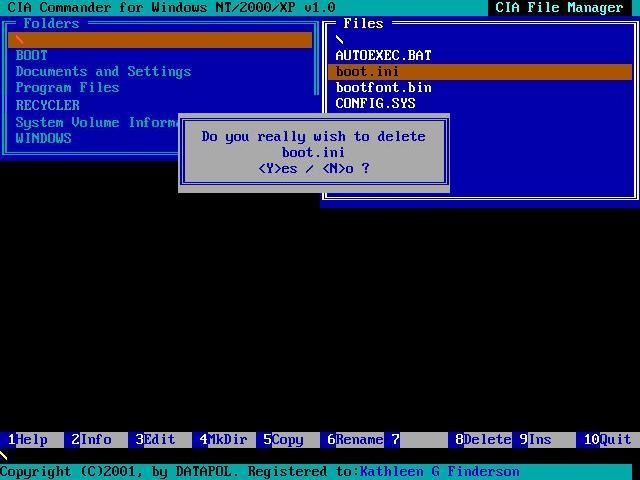The image size is (640, 480).
Task: Select AUTOEXEC.BAT in Files panel
Action: pyautogui.click(x=383, y=56)
